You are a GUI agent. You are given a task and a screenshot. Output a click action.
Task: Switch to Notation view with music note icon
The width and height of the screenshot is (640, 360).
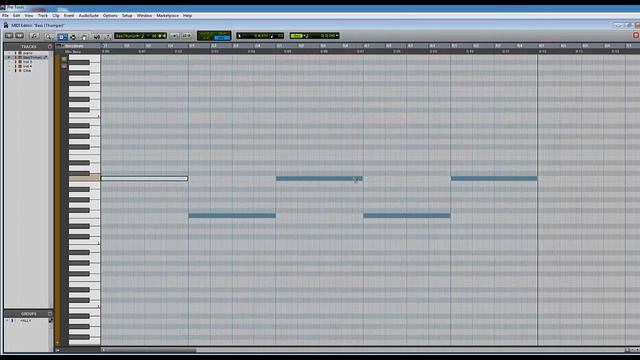pos(34,36)
